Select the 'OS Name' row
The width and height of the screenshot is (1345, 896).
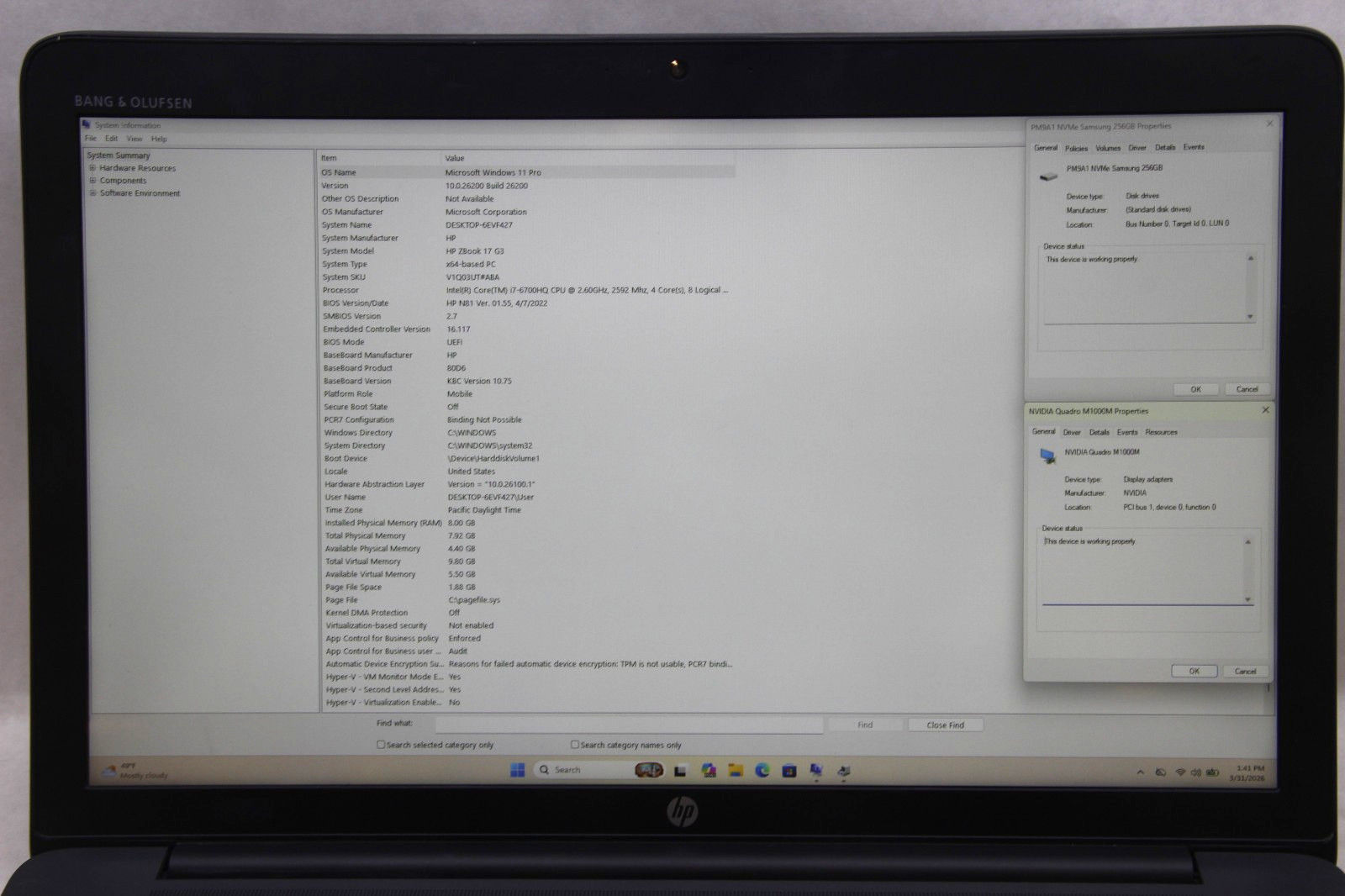coord(526,172)
